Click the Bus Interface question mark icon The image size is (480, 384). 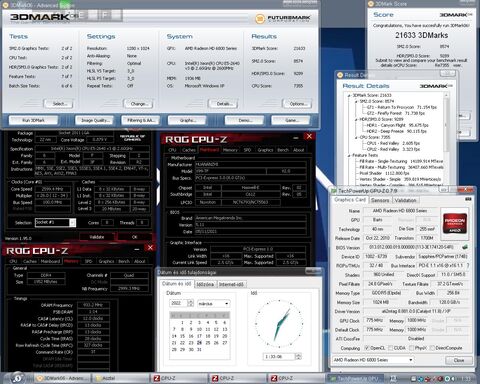pyautogui.click(x=468, y=266)
